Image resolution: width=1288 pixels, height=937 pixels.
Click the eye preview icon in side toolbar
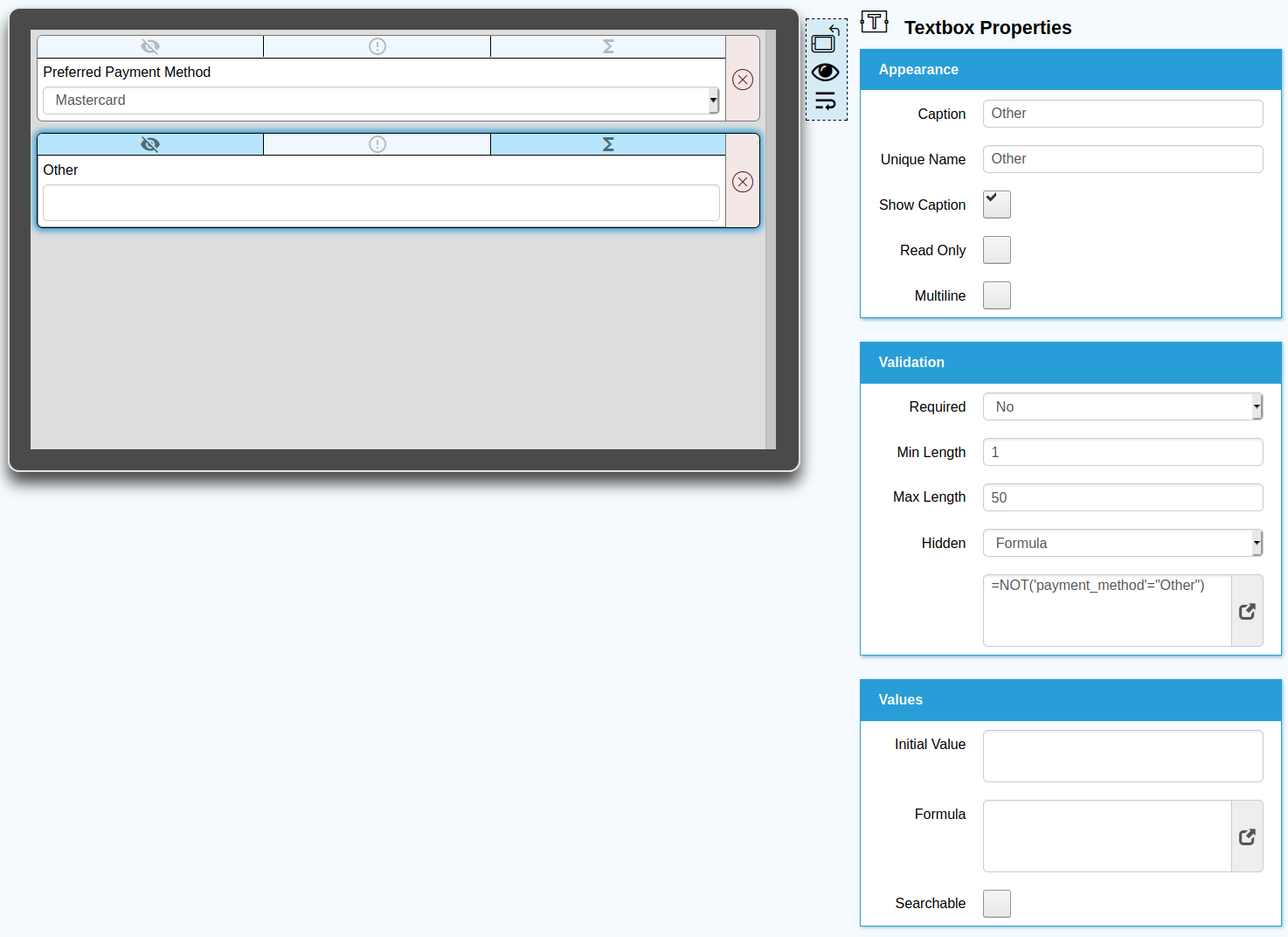tap(825, 72)
